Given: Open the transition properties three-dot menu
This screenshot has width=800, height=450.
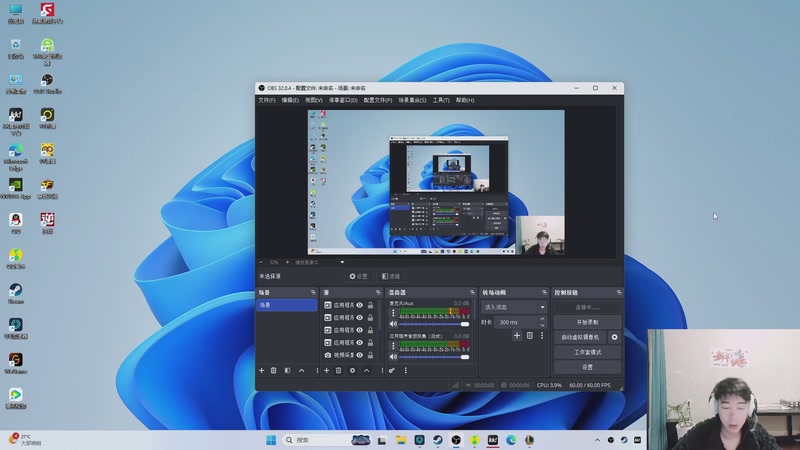Looking at the screenshot, I should [542, 335].
